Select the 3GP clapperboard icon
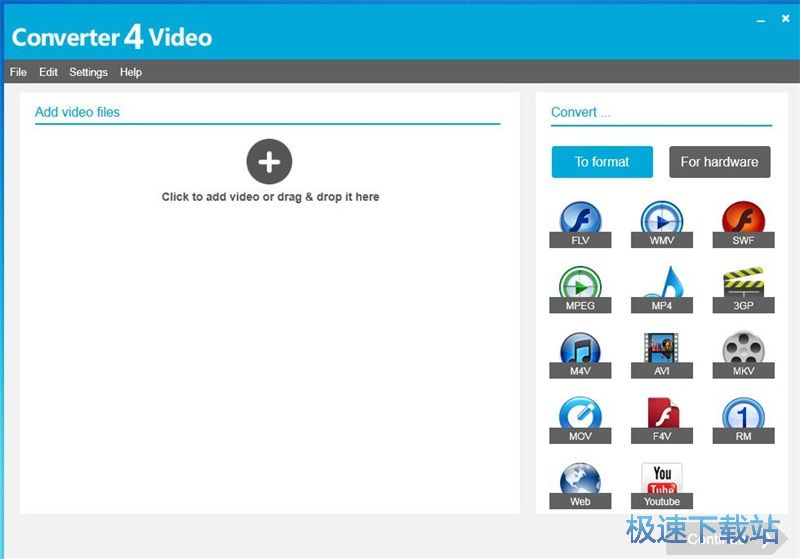Screen dimensions: 800x559 (743, 289)
